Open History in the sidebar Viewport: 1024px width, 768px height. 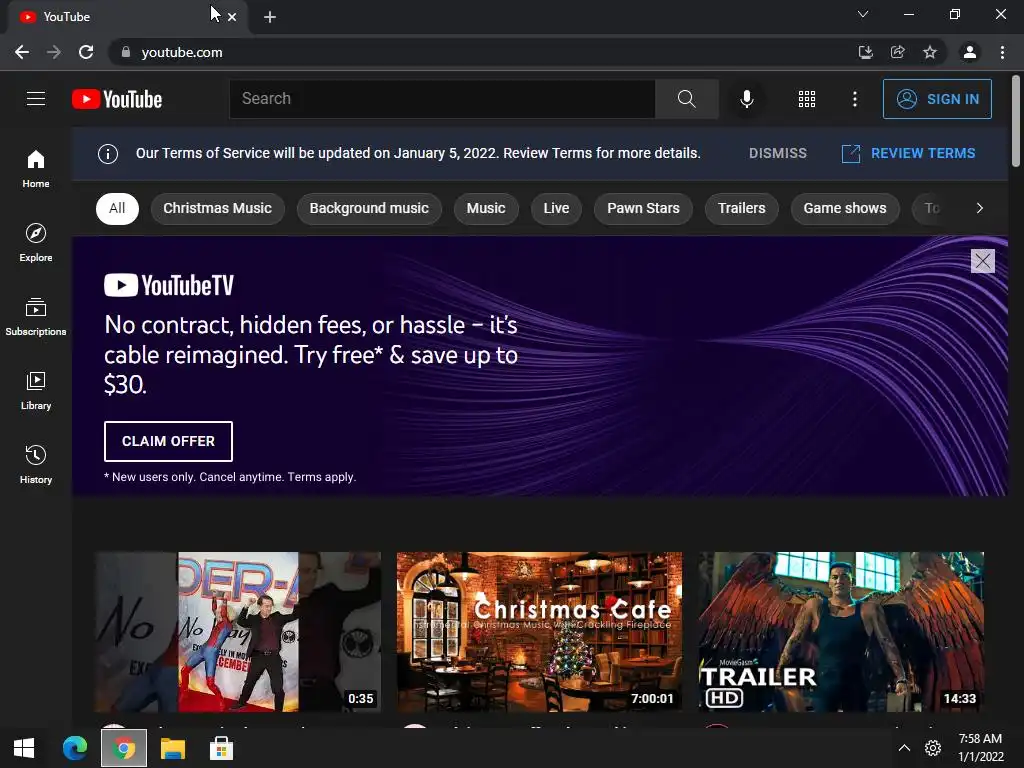click(x=36, y=464)
